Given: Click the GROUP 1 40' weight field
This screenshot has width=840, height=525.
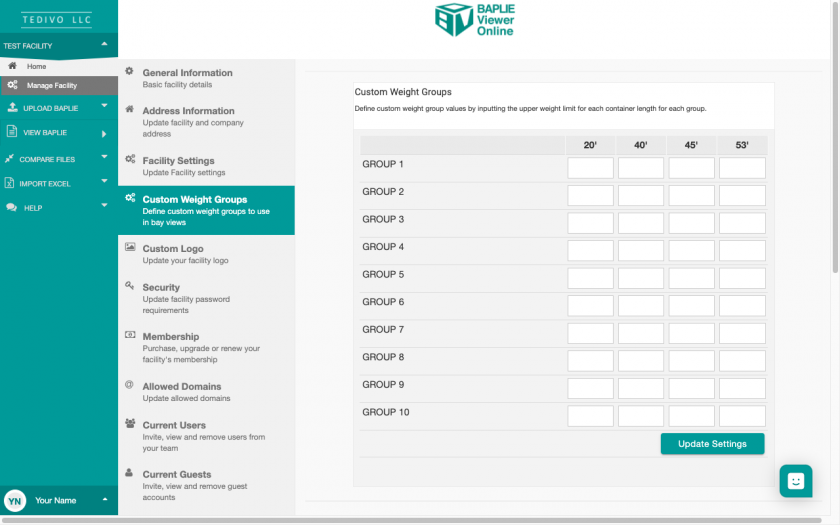Looking at the screenshot, I should [641, 168].
